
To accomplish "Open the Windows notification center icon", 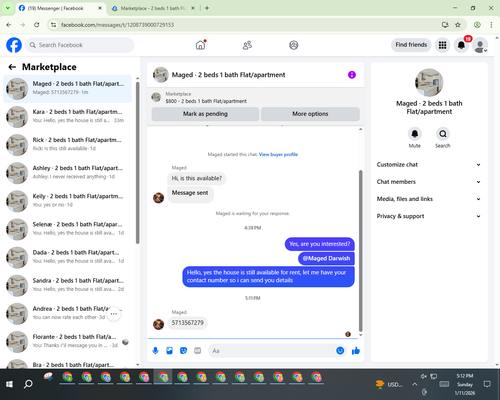I will 487,384.
